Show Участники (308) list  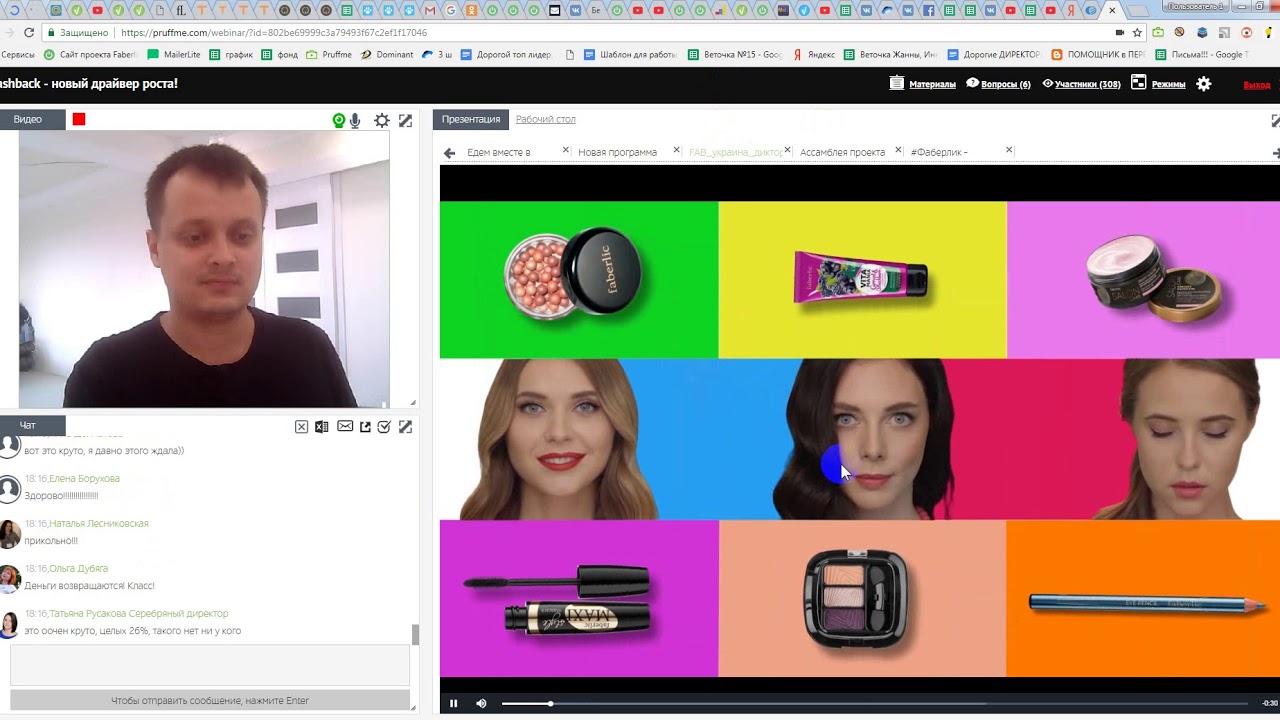1081,84
